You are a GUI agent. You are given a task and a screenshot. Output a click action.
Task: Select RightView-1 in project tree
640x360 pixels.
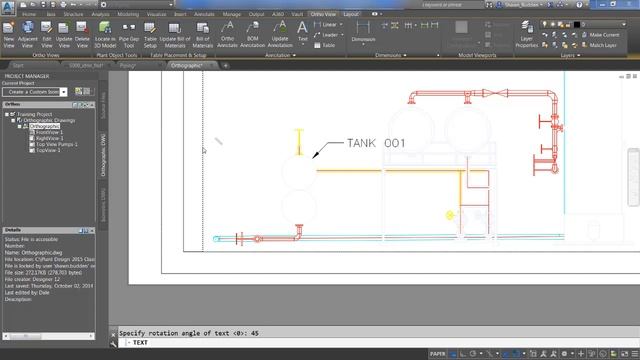[49, 138]
